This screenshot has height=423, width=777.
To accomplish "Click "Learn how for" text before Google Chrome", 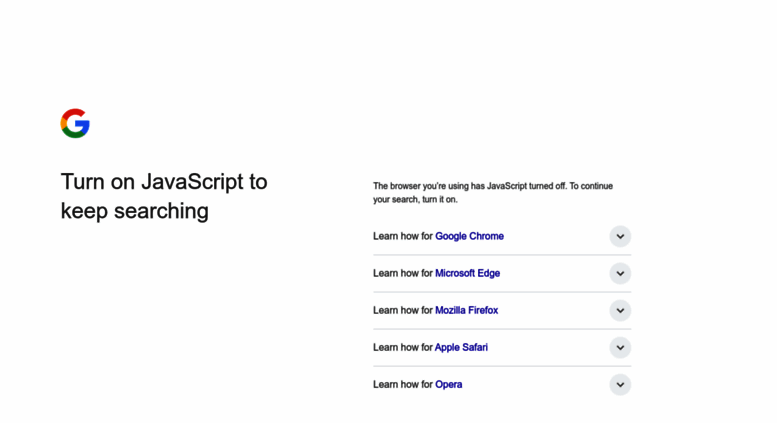I will coord(402,236).
